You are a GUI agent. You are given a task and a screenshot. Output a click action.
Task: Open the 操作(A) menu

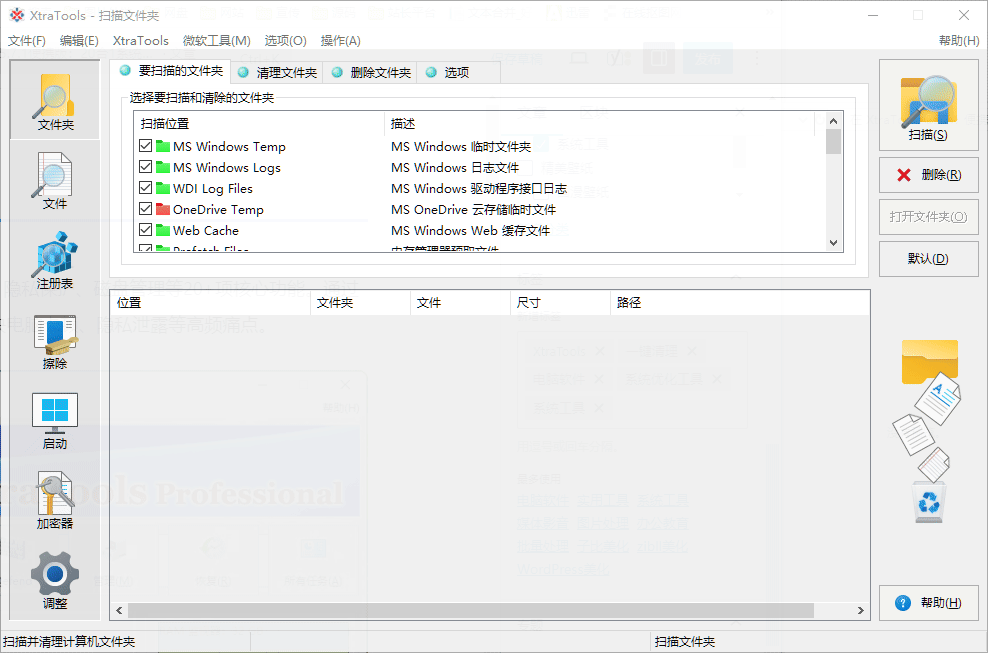point(340,41)
